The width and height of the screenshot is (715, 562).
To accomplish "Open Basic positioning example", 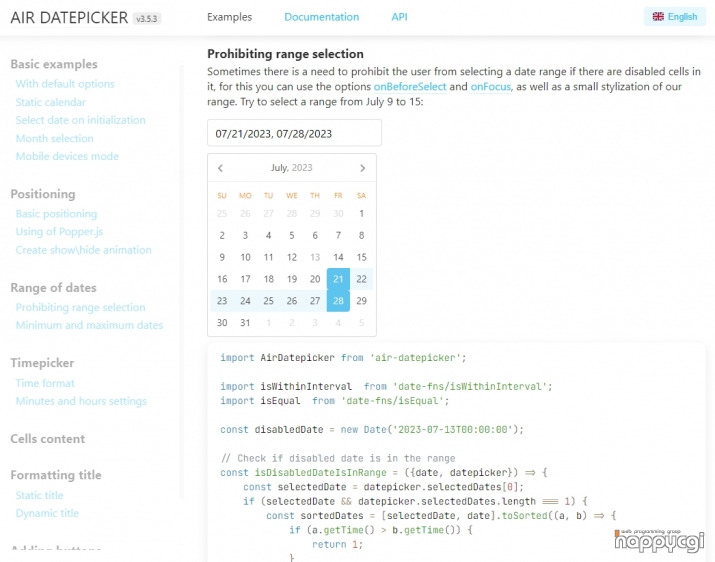I will point(56,214).
